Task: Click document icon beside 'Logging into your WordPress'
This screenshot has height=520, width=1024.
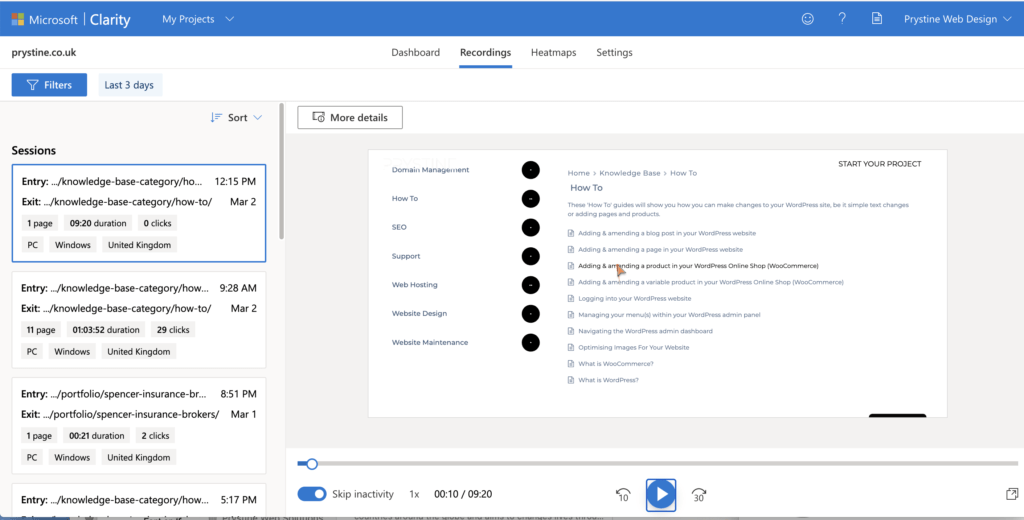Action: [x=571, y=299]
